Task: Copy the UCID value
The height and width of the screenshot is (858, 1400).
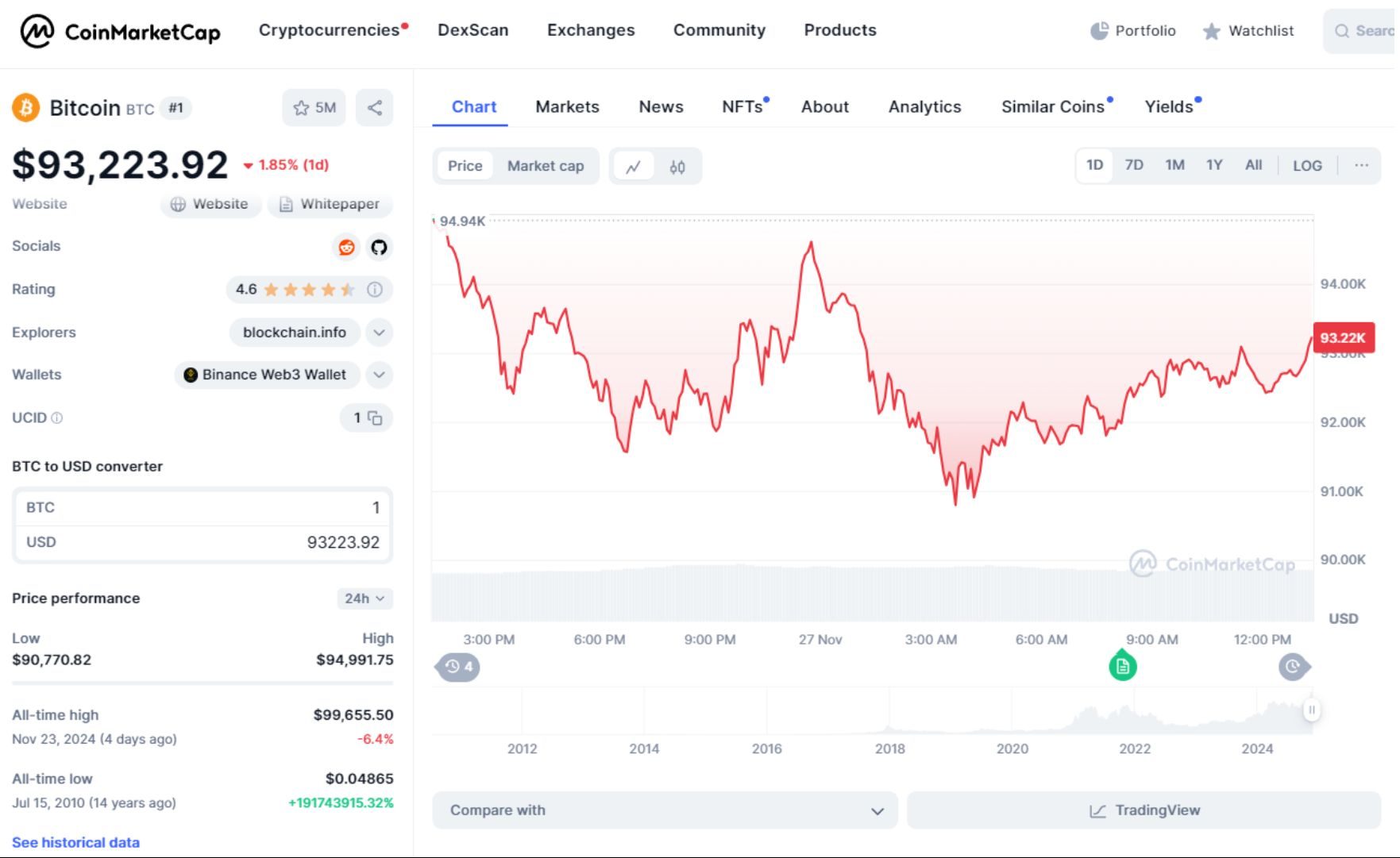Action: [x=377, y=419]
